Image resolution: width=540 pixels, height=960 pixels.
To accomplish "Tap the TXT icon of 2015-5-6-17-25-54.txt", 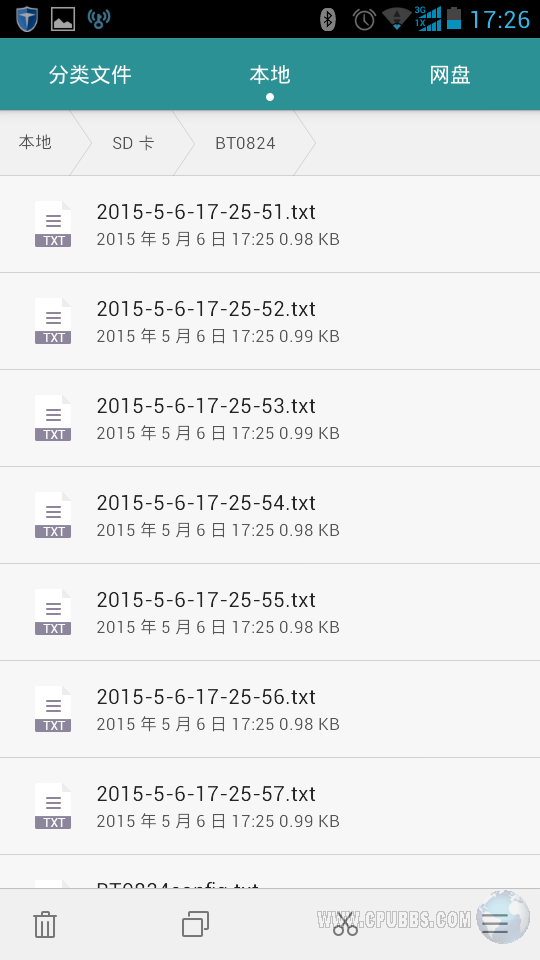I will coord(53,515).
